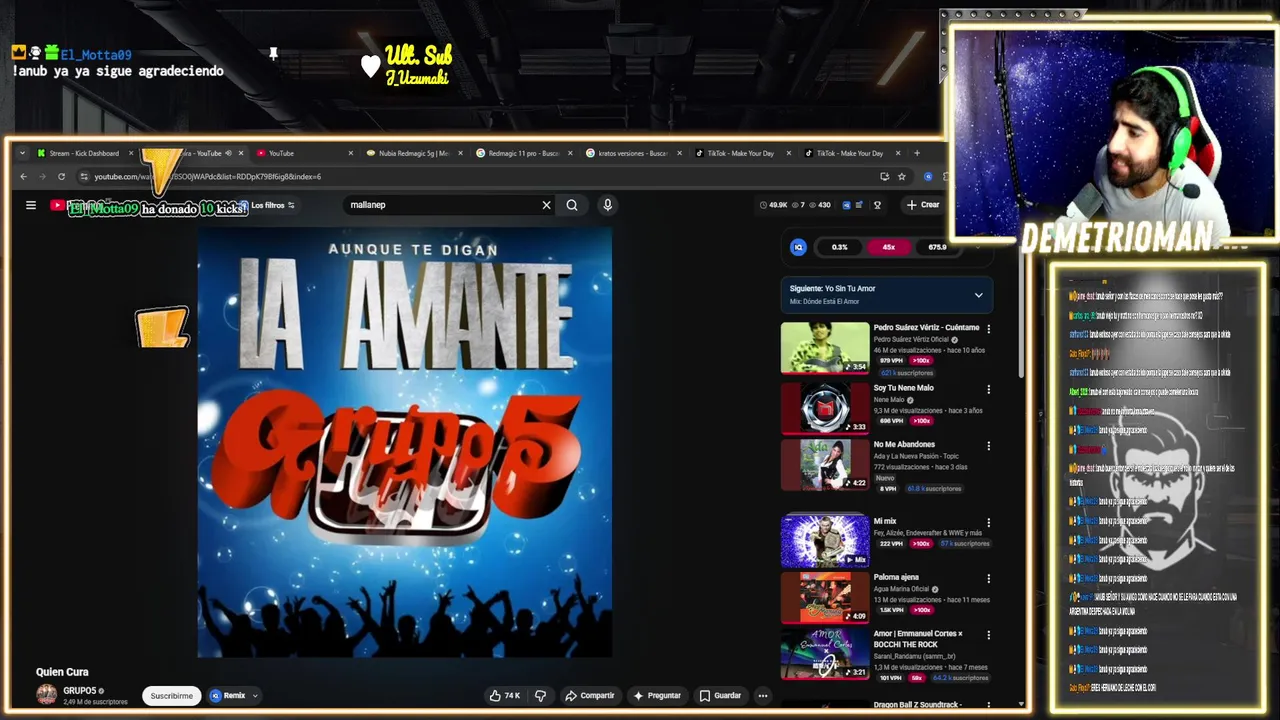Open the No Me Abandones video title
1280x720 pixels.
[904, 444]
